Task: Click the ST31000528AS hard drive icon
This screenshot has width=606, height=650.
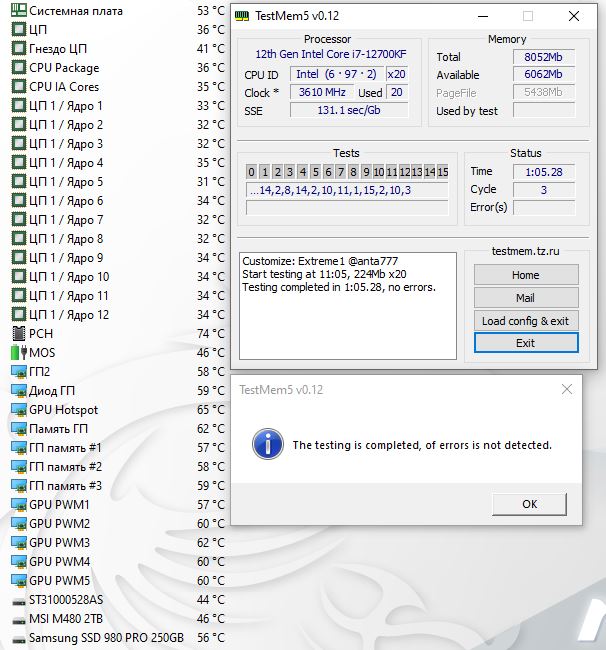Action: [x=19, y=601]
